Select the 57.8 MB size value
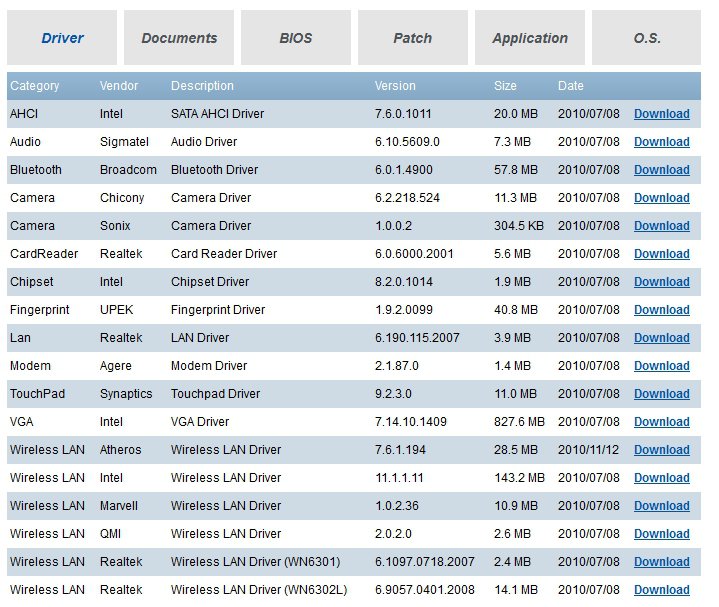This screenshot has width=719, height=607. click(x=515, y=170)
